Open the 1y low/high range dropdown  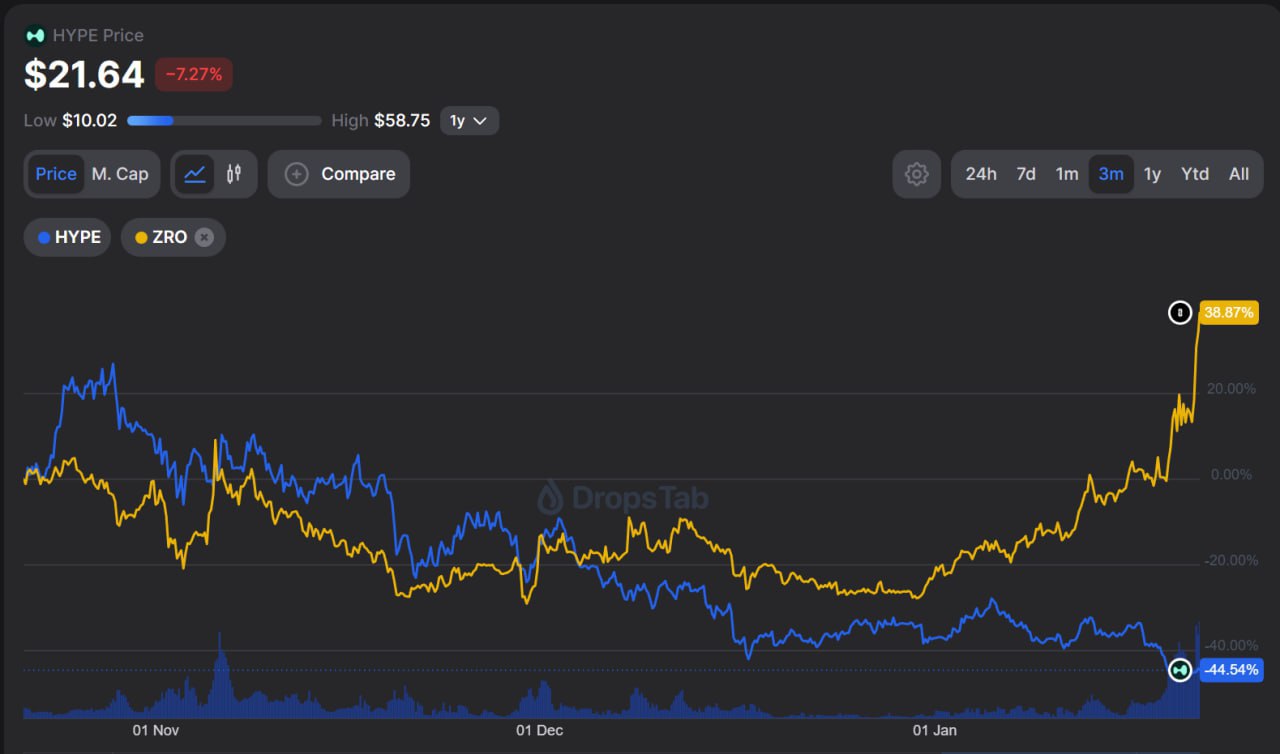point(468,121)
